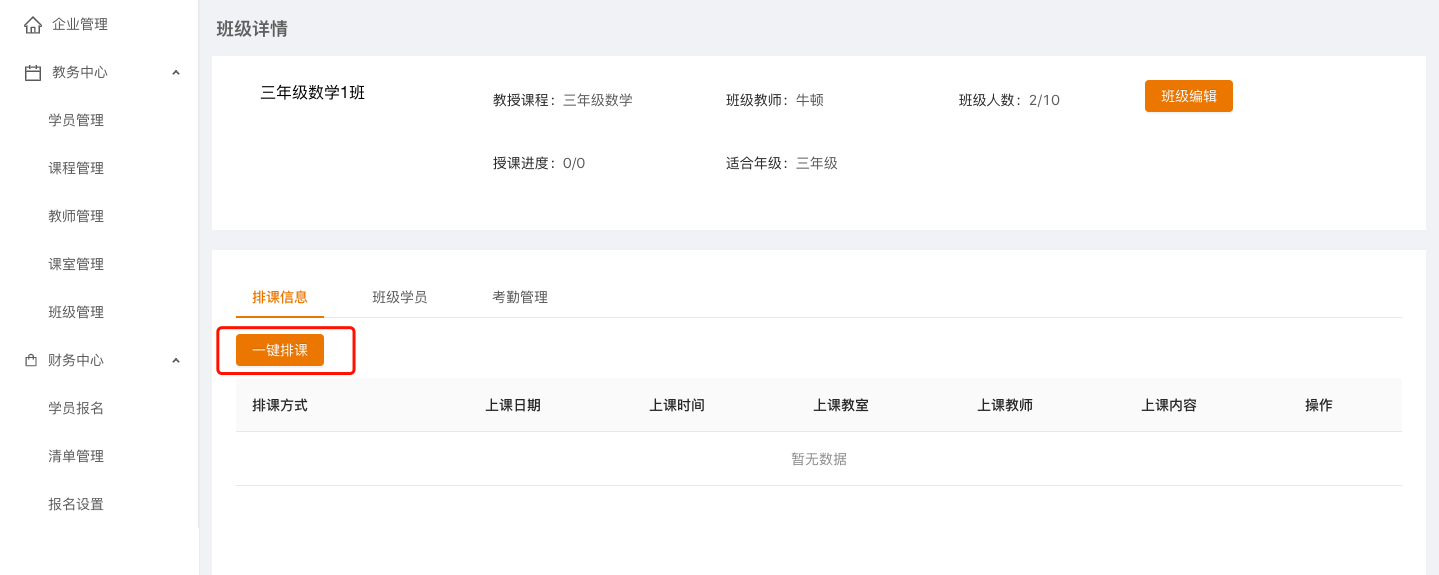The height and width of the screenshot is (575, 1439).
Task: Switch to the 班级学员 tab
Action: tap(399, 297)
